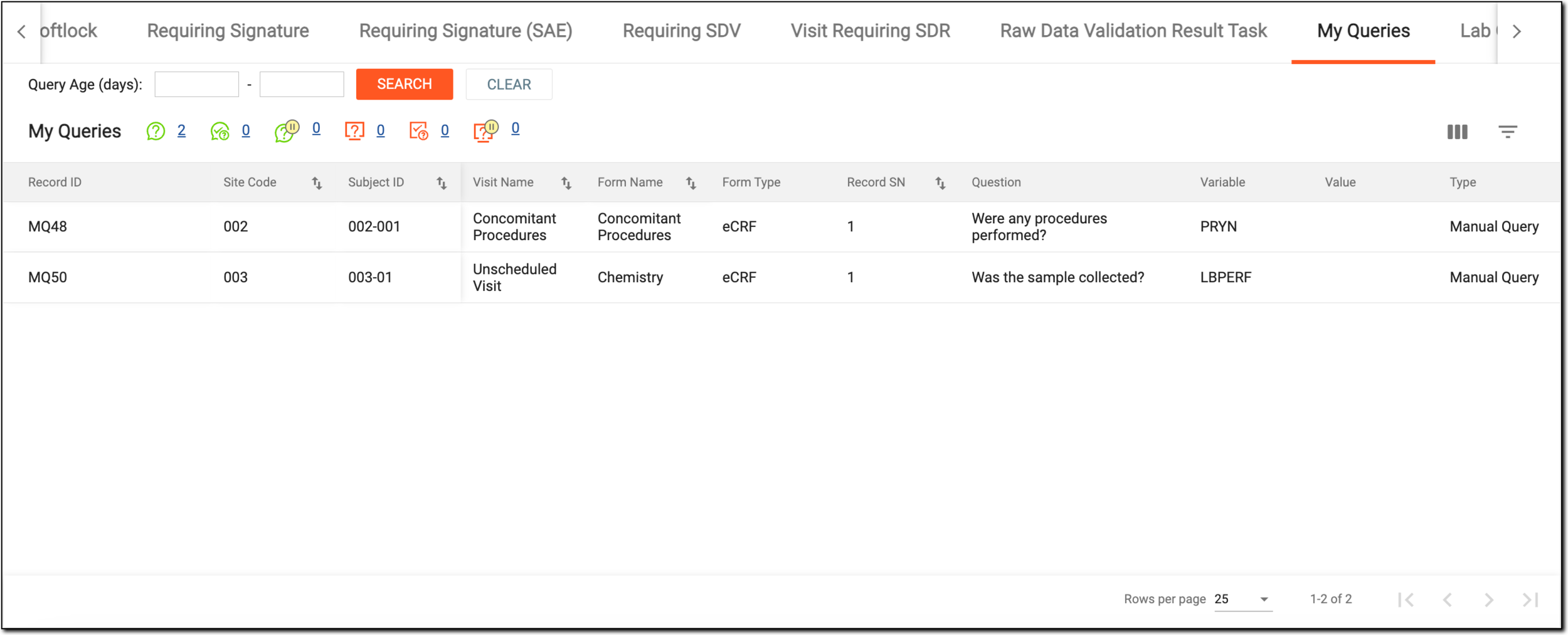Click the LBPERF variable cell
The width and height of the screenshot is (1568, 635).
[x=1226, y=278]
